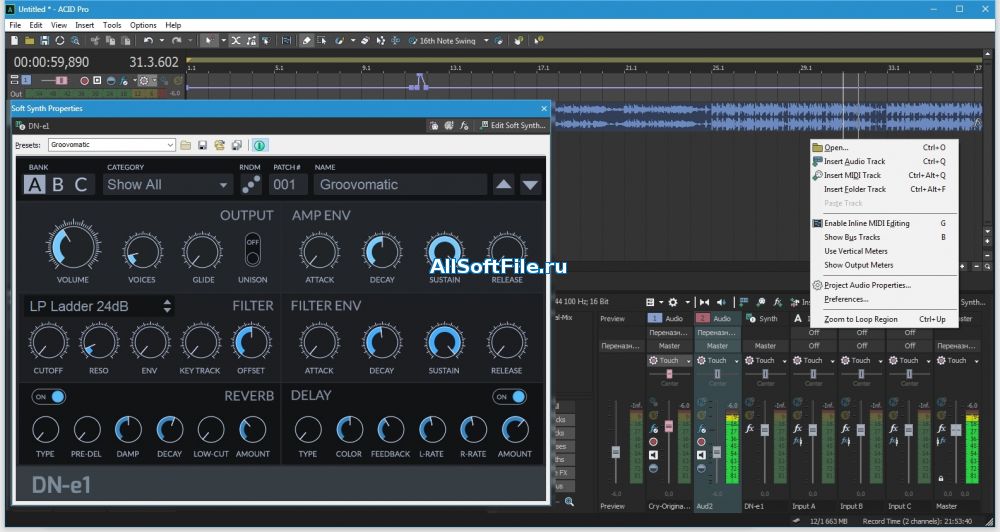
Task: Choose Insert MIDI Track from context menu
Action: (883, 175)
